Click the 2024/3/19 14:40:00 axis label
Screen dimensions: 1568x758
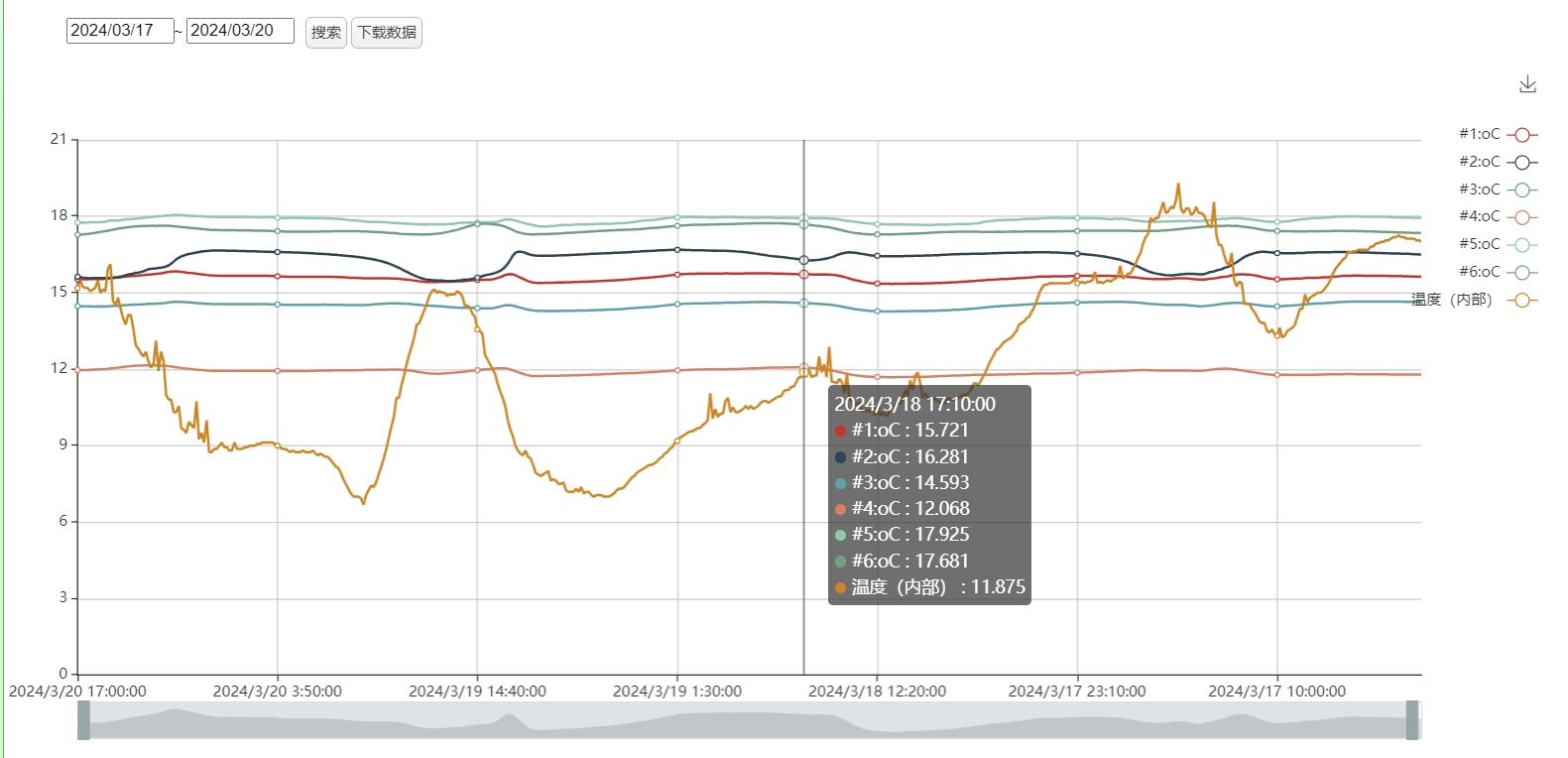(477, 692)
